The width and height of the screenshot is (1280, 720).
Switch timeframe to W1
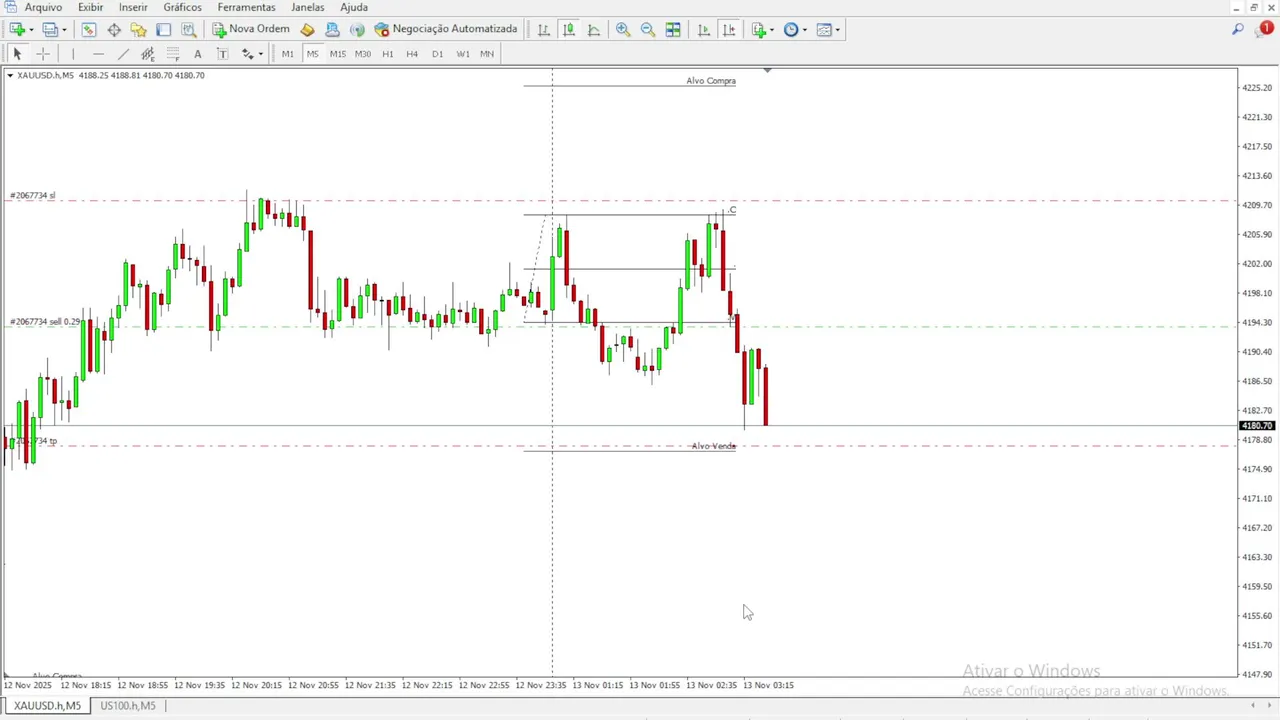point(462,54)
